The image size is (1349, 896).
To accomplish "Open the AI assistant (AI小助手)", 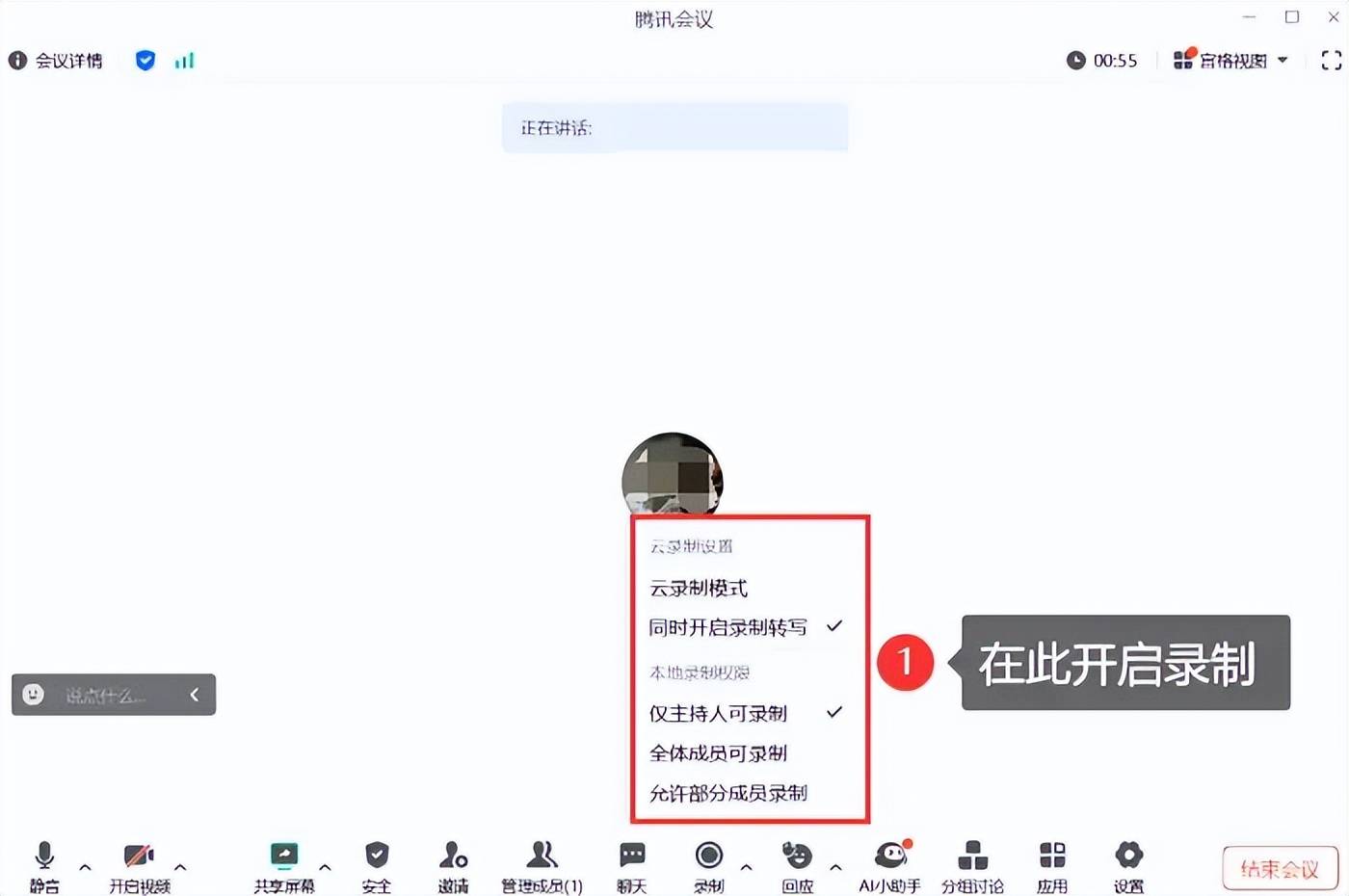I will point(890,866).
